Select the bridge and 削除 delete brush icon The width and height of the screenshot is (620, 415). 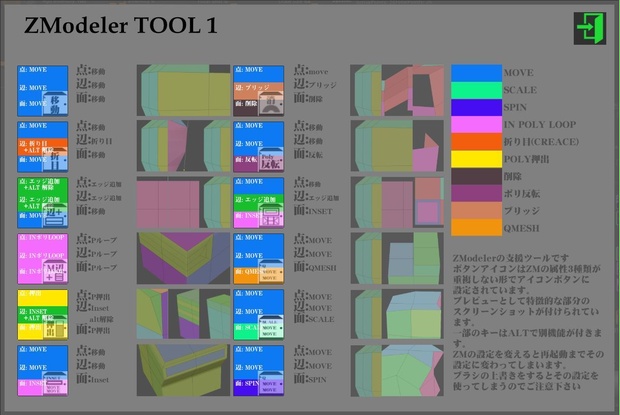[x=259, y=91]
